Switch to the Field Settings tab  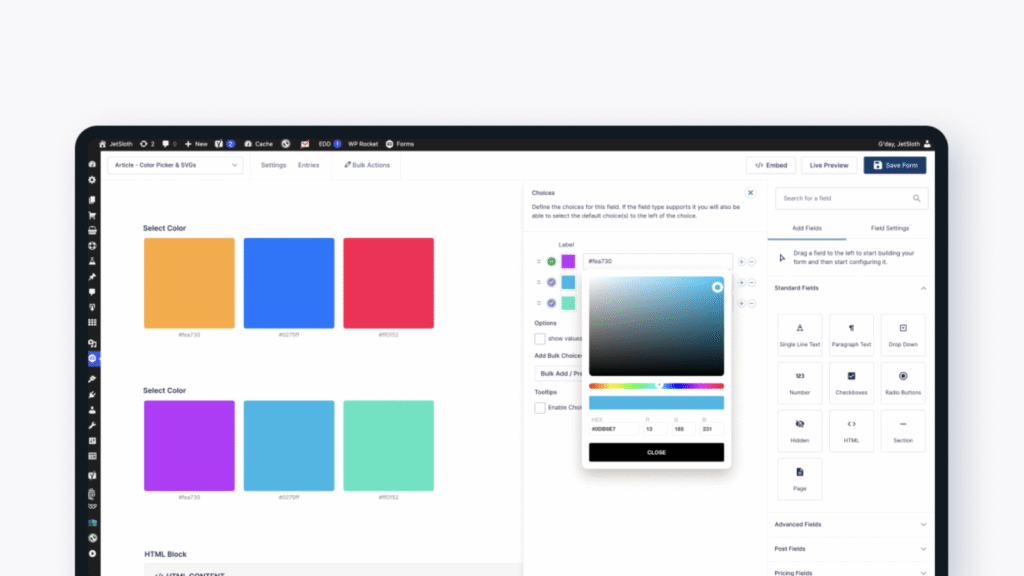coord(889,229)
